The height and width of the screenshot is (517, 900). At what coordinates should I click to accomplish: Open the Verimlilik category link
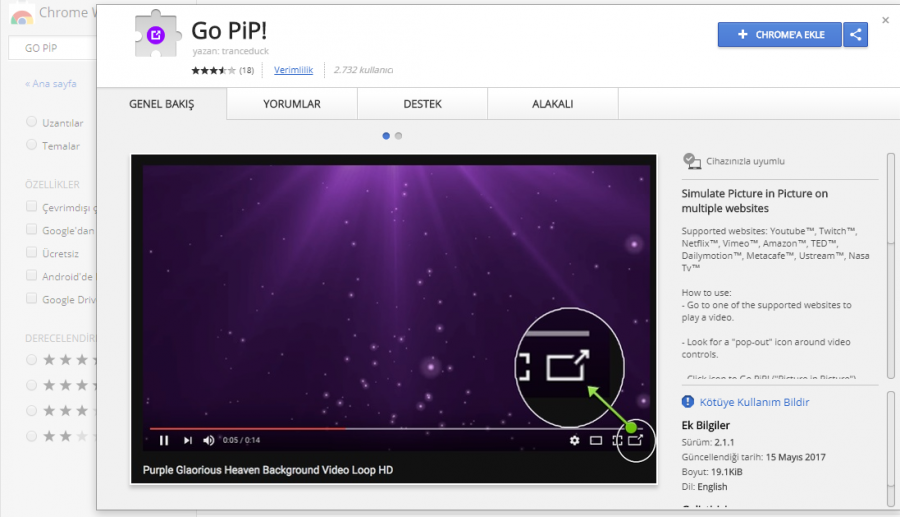(293, 70)
